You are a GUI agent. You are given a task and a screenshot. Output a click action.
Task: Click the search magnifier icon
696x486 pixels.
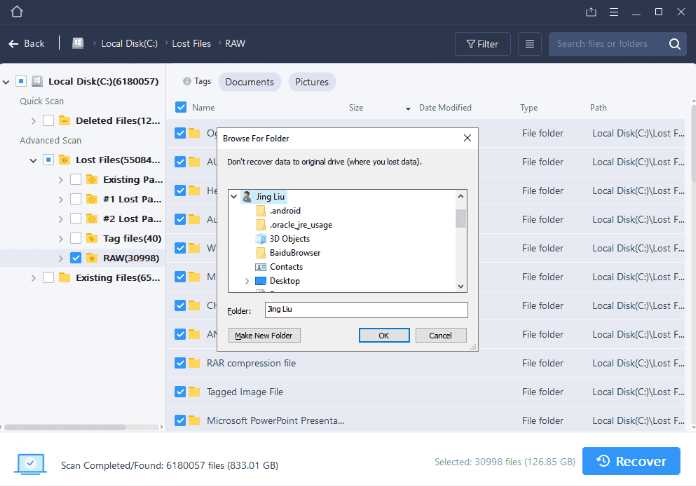pyautogui.click(x=675, y=44)
